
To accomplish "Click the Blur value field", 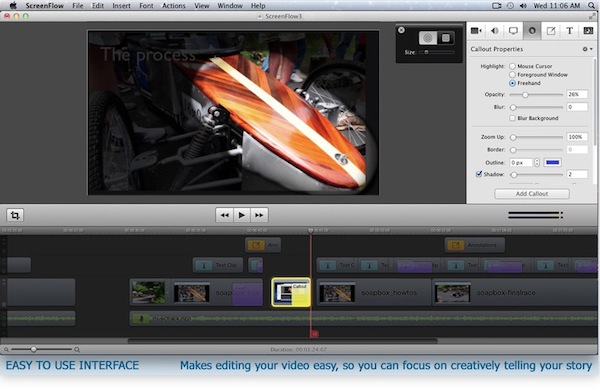I will tap(577, 107).
